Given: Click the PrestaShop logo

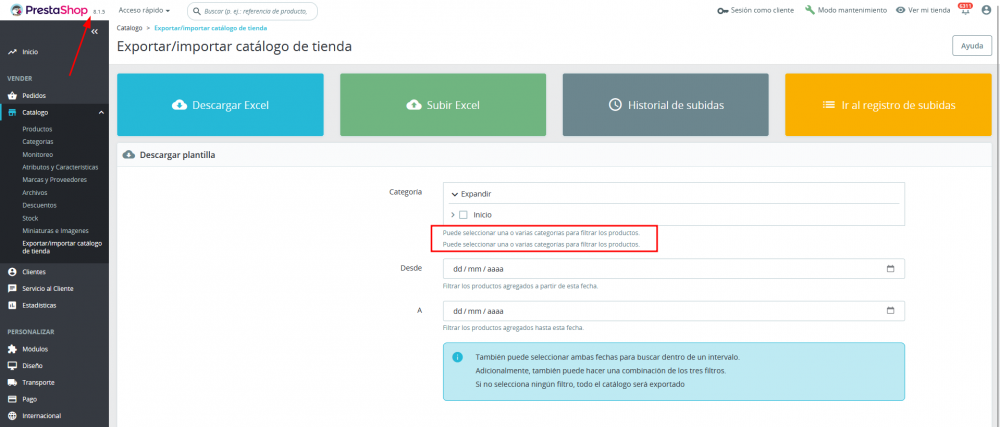Looking at the screenshot, I should tap(49, 10).
